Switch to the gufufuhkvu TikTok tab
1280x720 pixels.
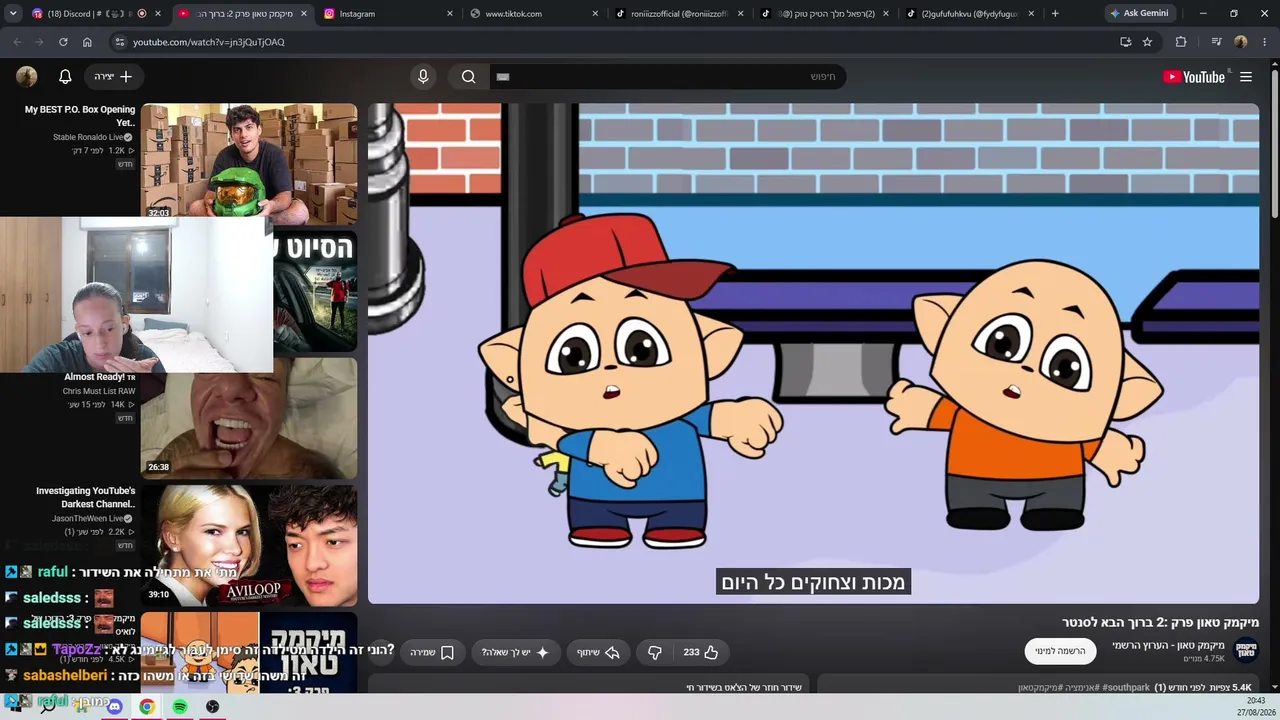point(968,14)
